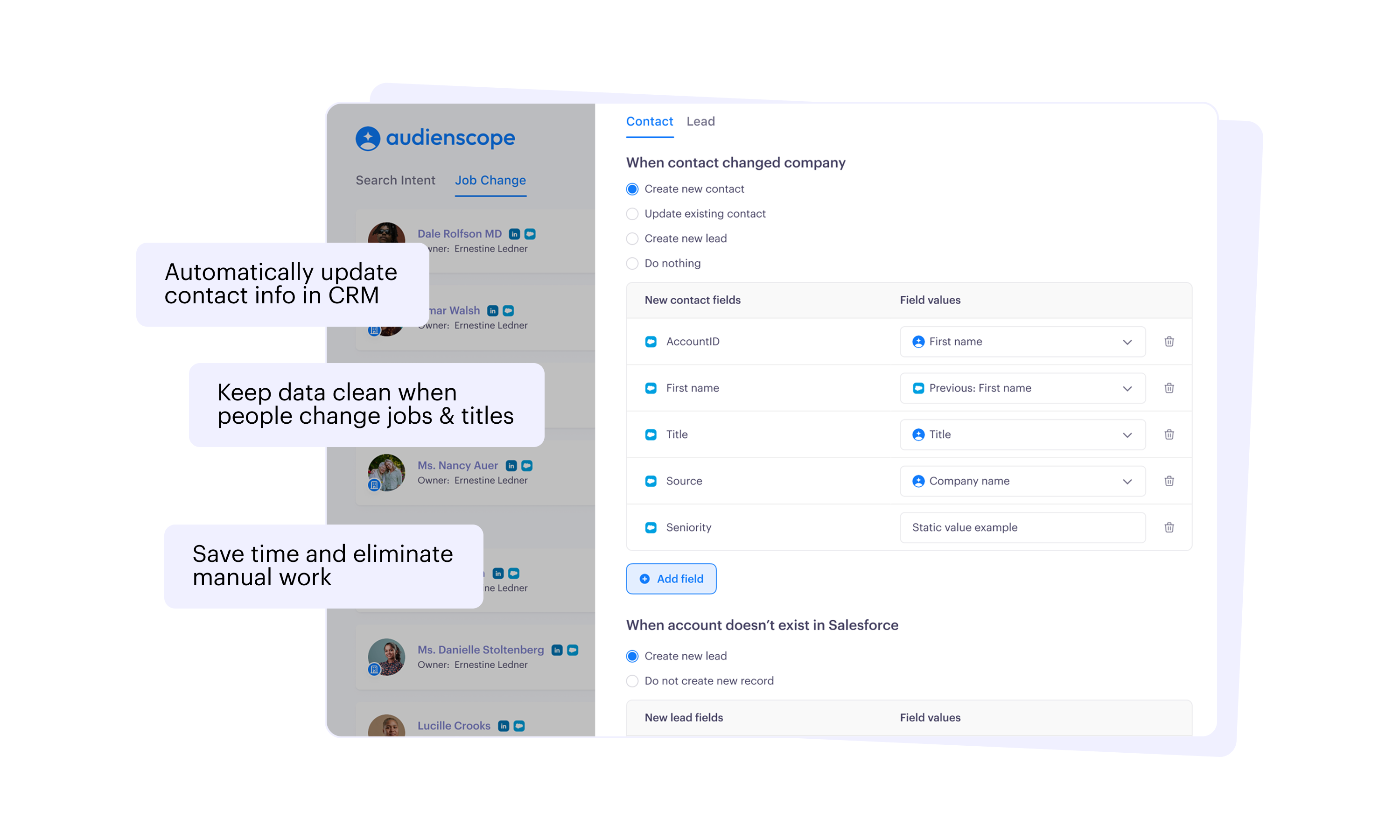The height and width of the screenshot is (840, 1400).
Task: Open Dale Rolfson MD's Salesforce icon
Action: [x=530, y=234]
